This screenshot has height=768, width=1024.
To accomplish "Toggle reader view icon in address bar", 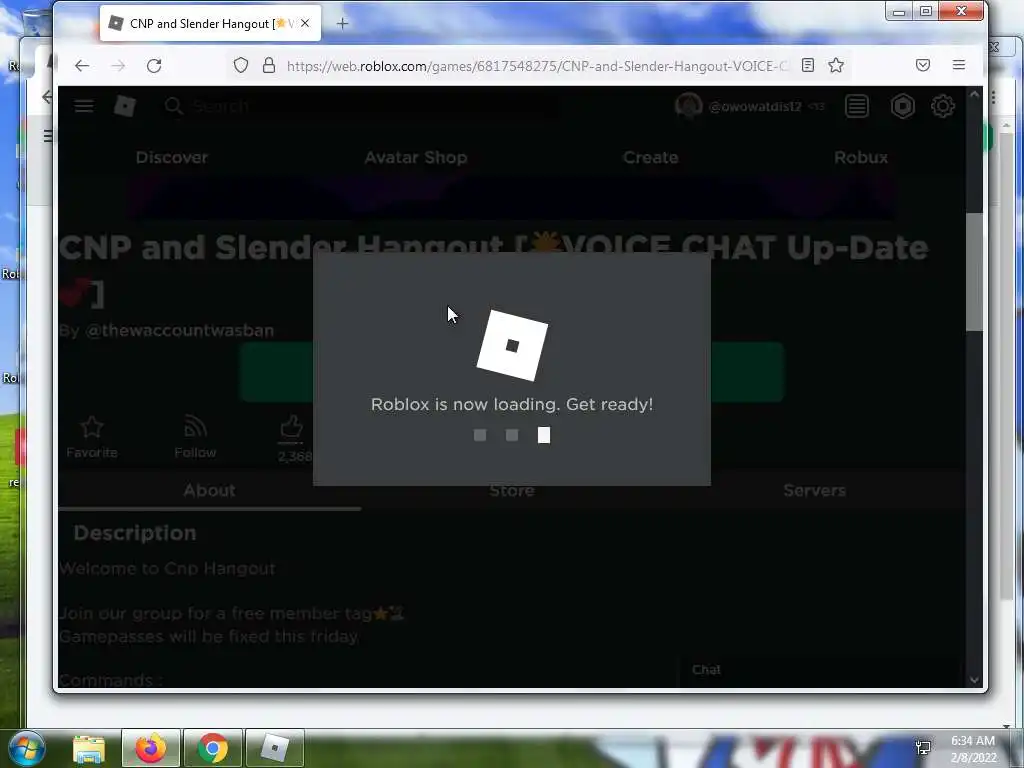I will (808, 65).
